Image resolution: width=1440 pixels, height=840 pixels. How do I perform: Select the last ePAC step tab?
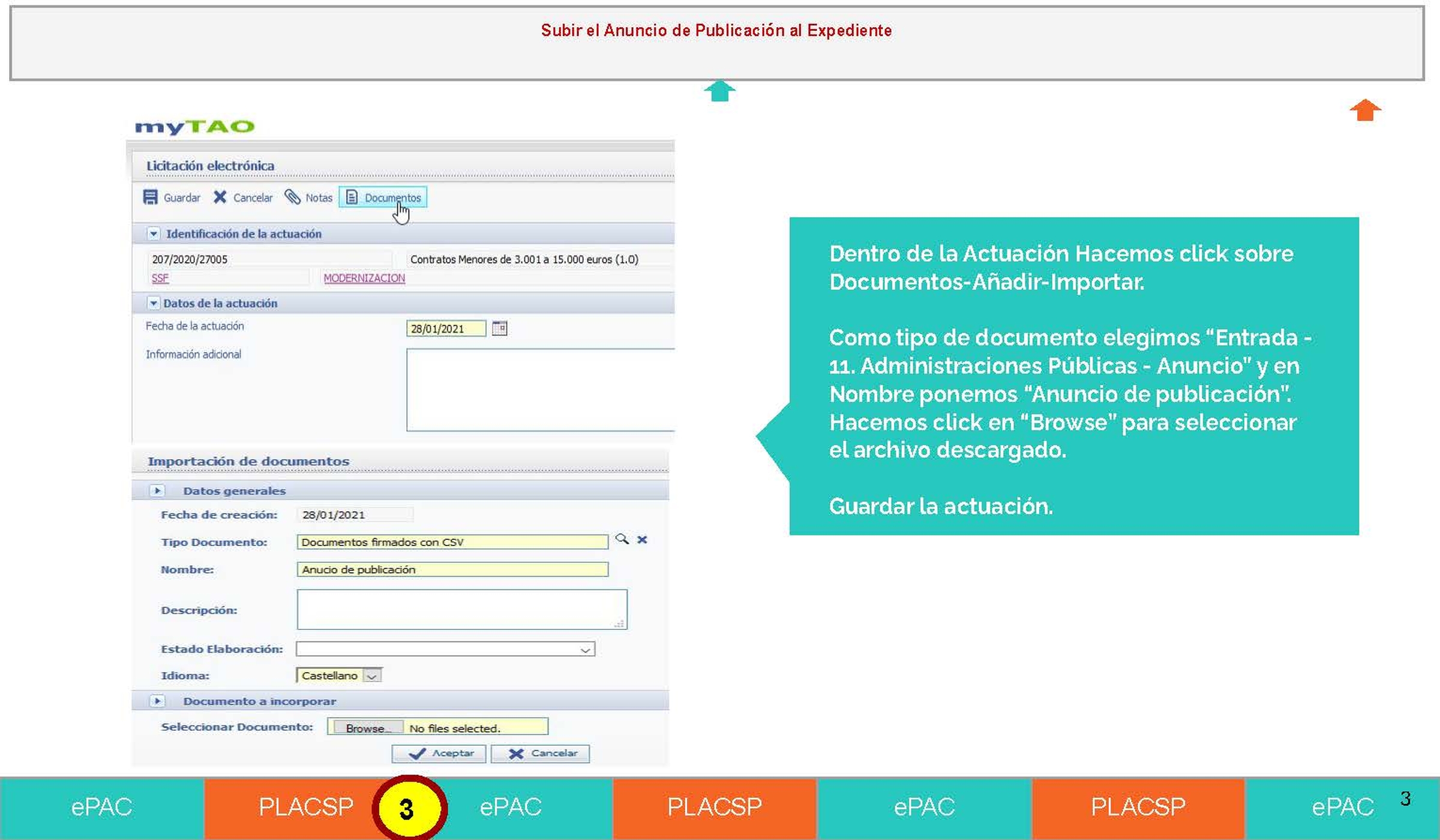1342,808
